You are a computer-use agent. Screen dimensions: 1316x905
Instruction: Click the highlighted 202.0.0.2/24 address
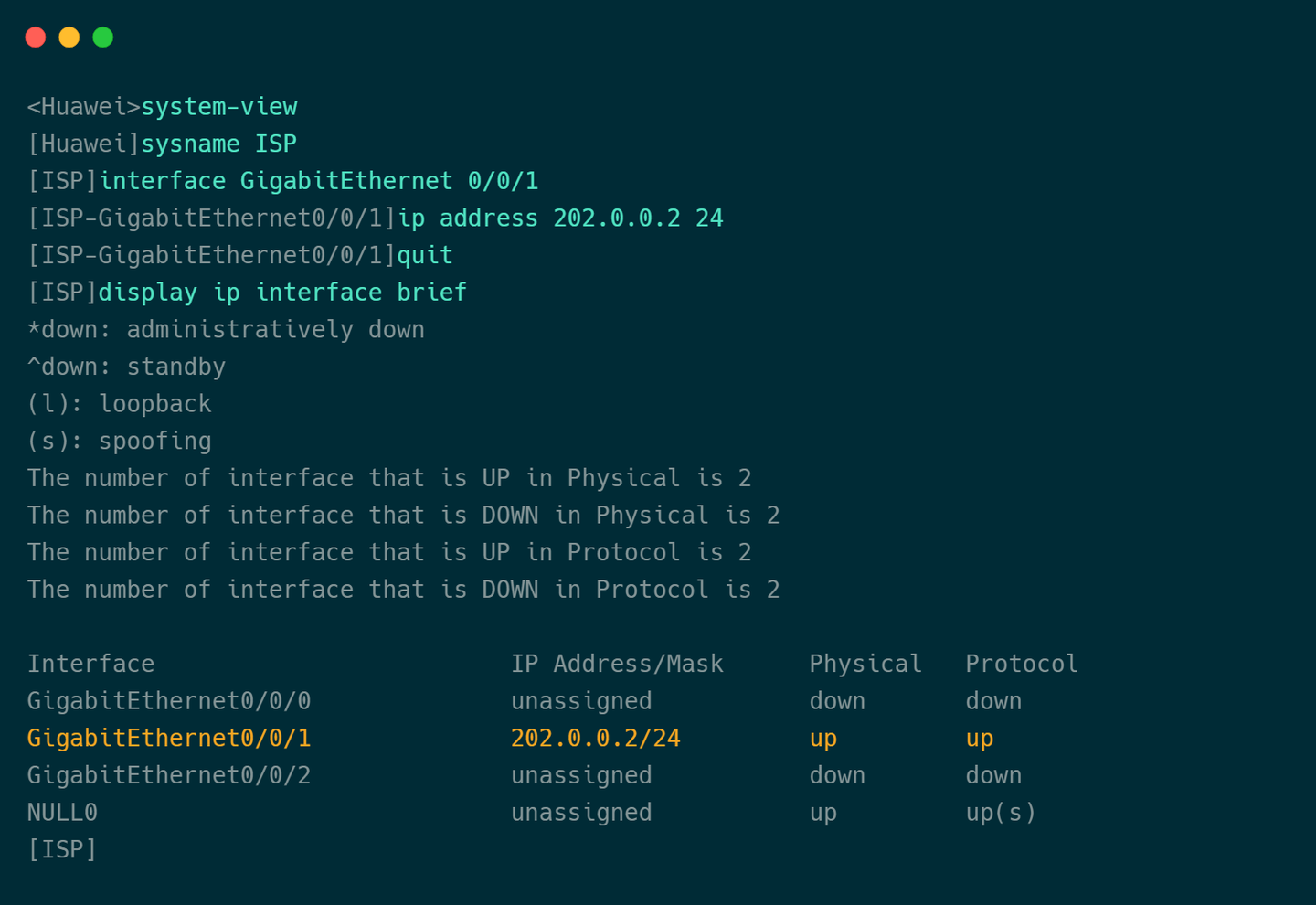(596, 738)
